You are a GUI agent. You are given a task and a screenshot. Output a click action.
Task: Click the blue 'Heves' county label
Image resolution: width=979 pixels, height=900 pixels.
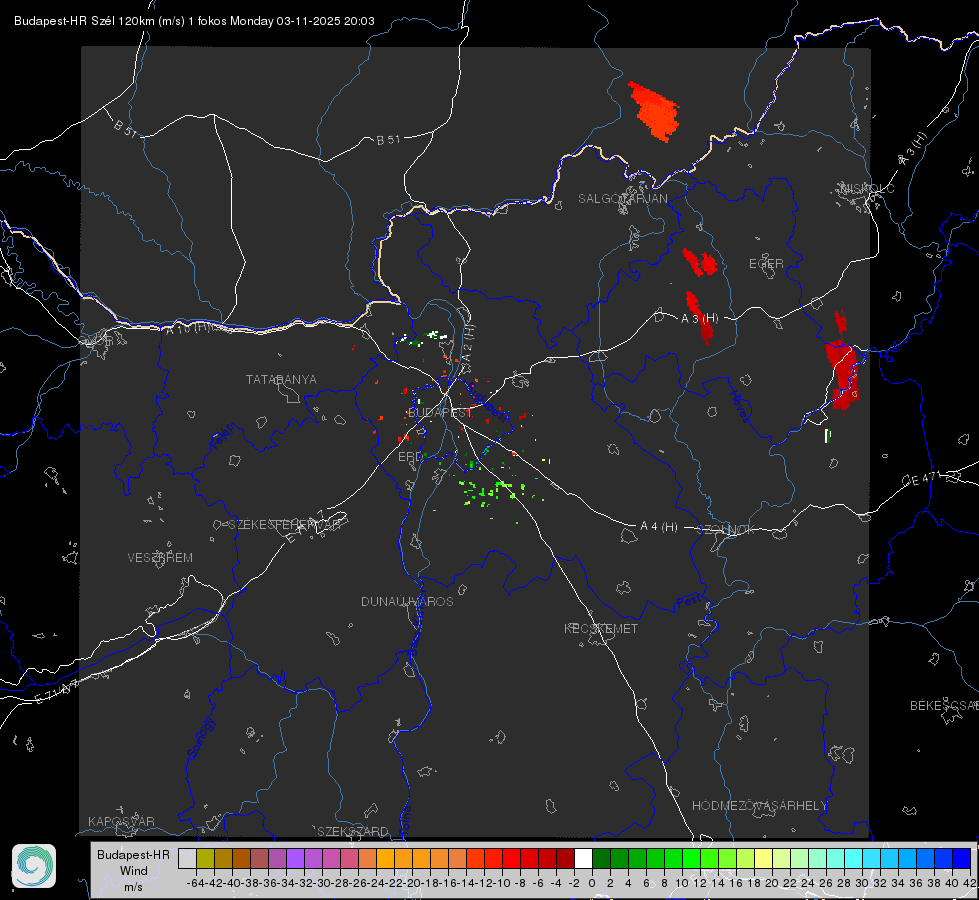click(x=739, y=407)
